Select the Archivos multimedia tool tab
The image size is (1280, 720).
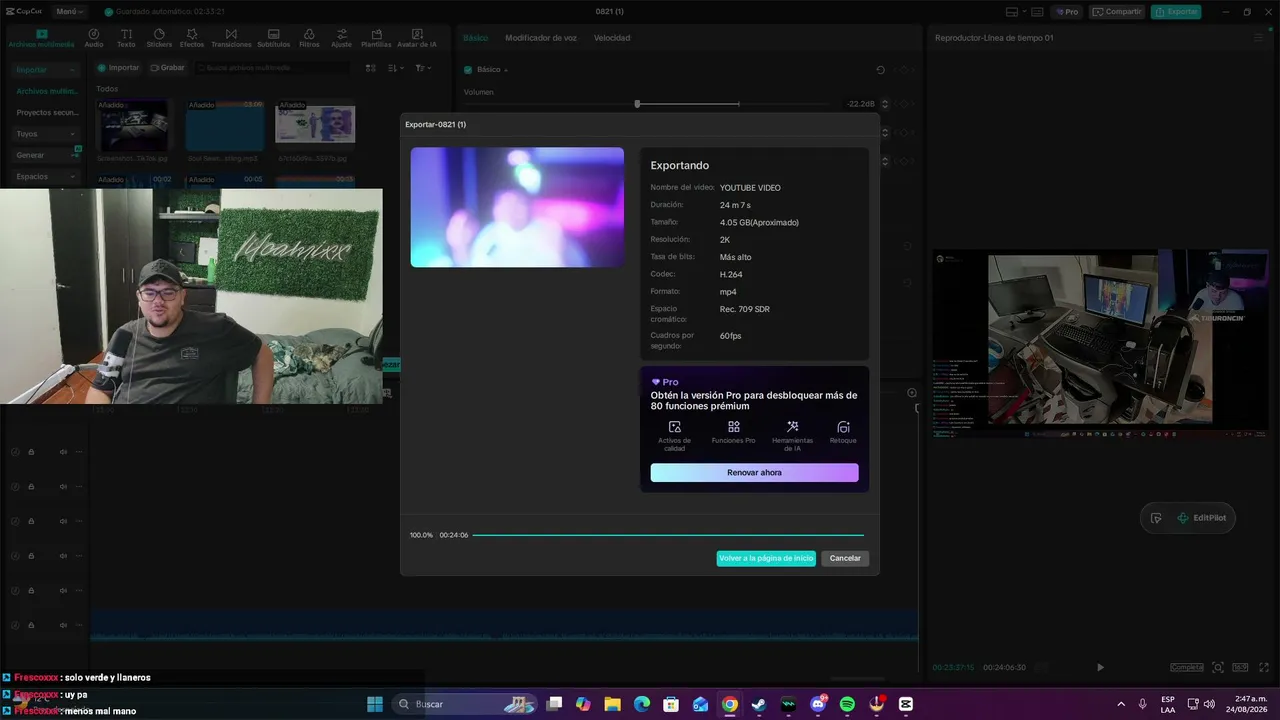click(41, 38)
